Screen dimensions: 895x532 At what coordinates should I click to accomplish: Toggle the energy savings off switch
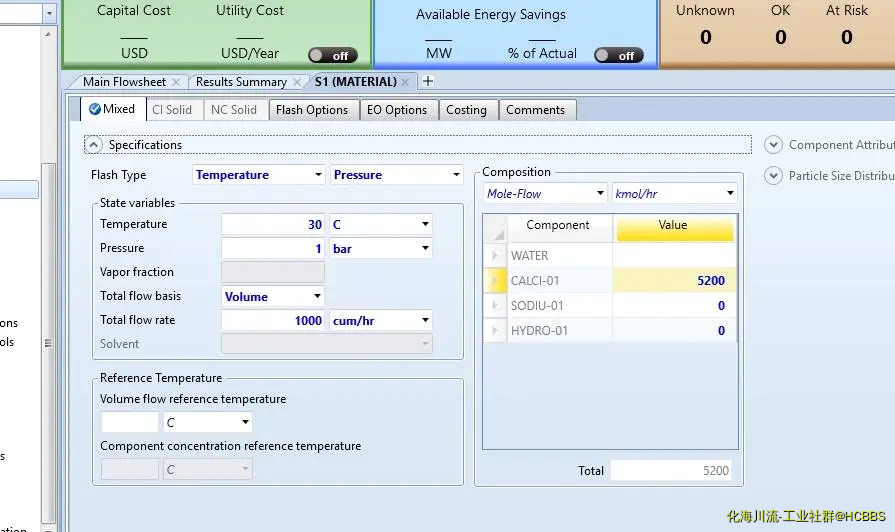point(619,55)
